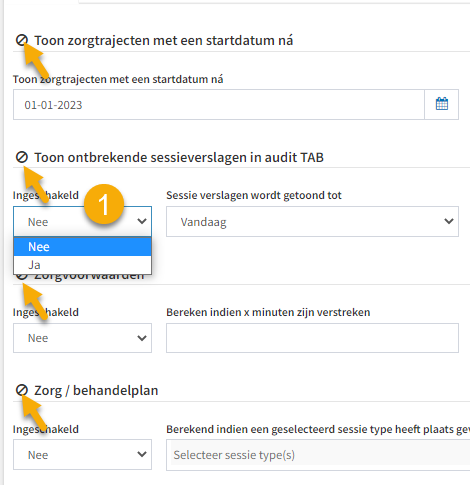Select the highlighted 'Nee' option in the list

pos(83,247)
